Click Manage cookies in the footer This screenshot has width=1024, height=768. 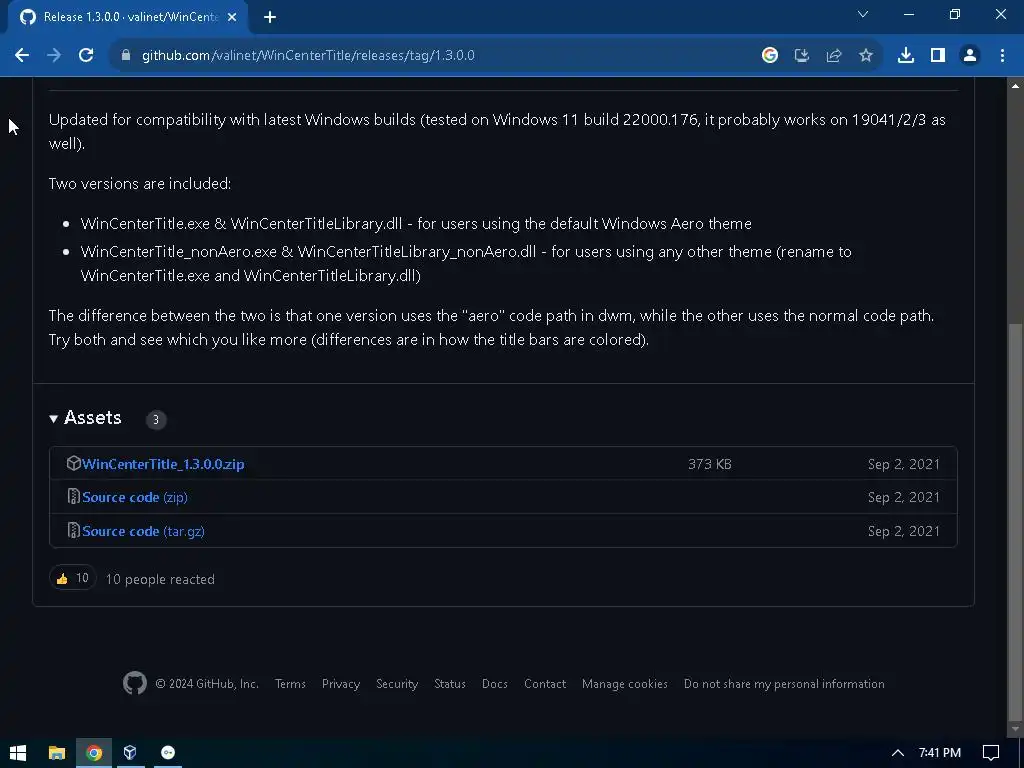[x=624, y=684]
